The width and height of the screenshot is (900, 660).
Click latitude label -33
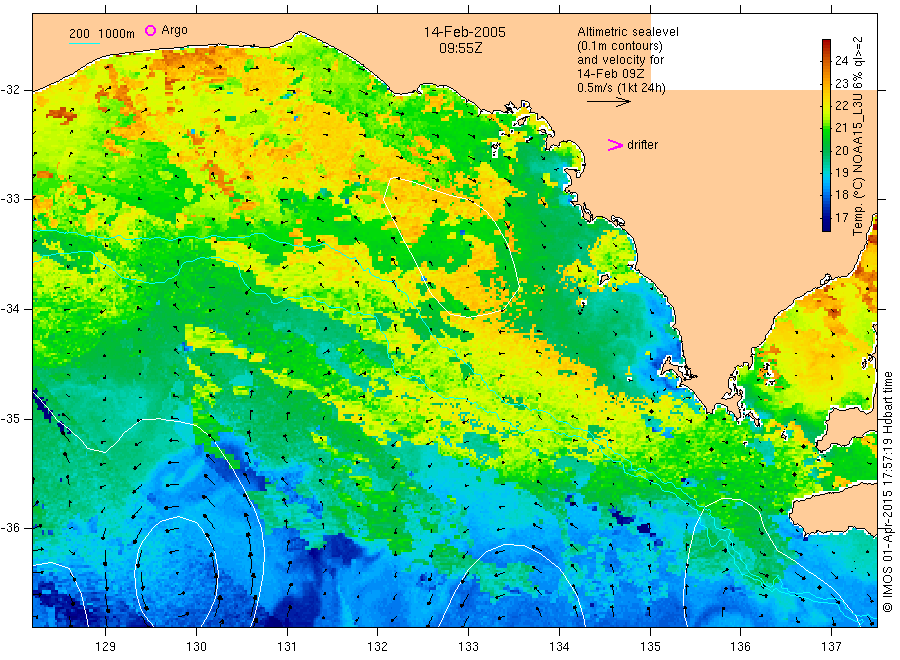coord(10,199)
